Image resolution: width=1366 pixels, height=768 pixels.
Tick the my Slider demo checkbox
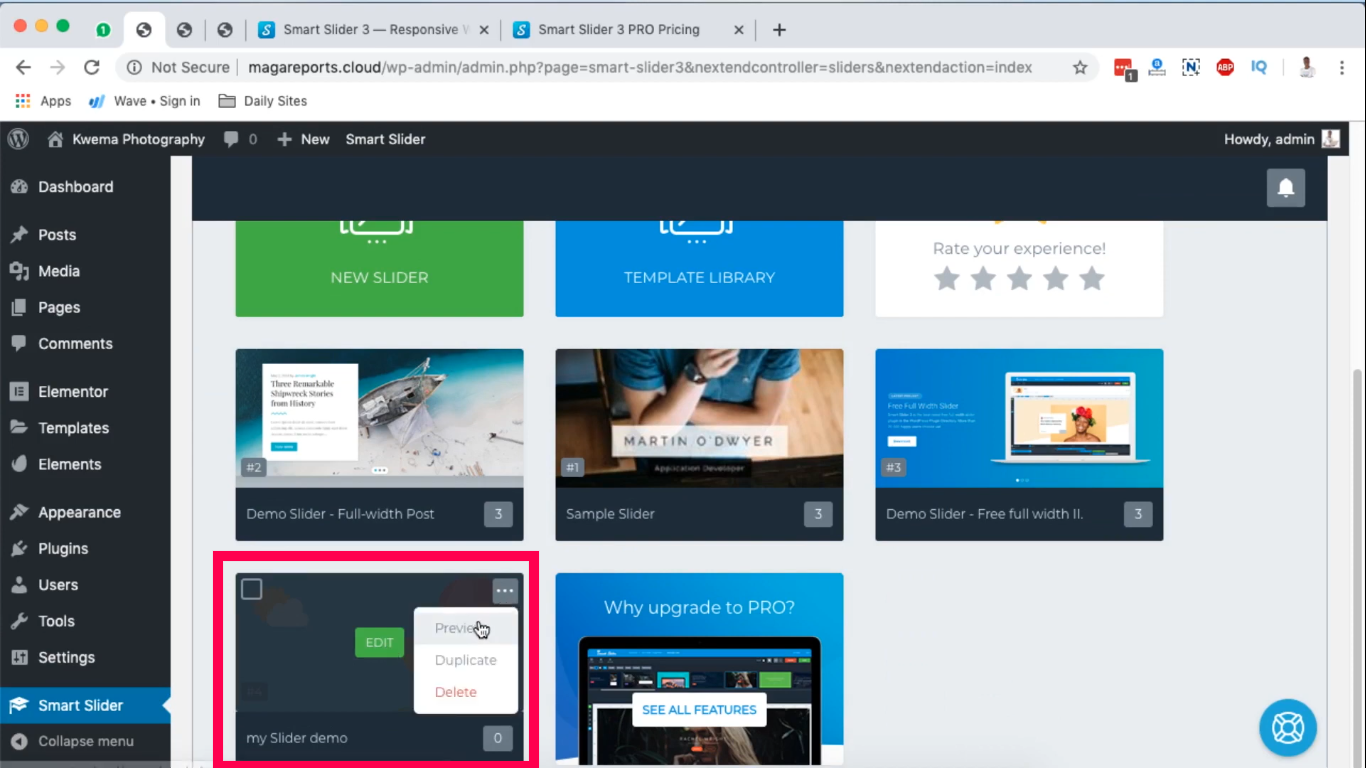pos(252,589)
